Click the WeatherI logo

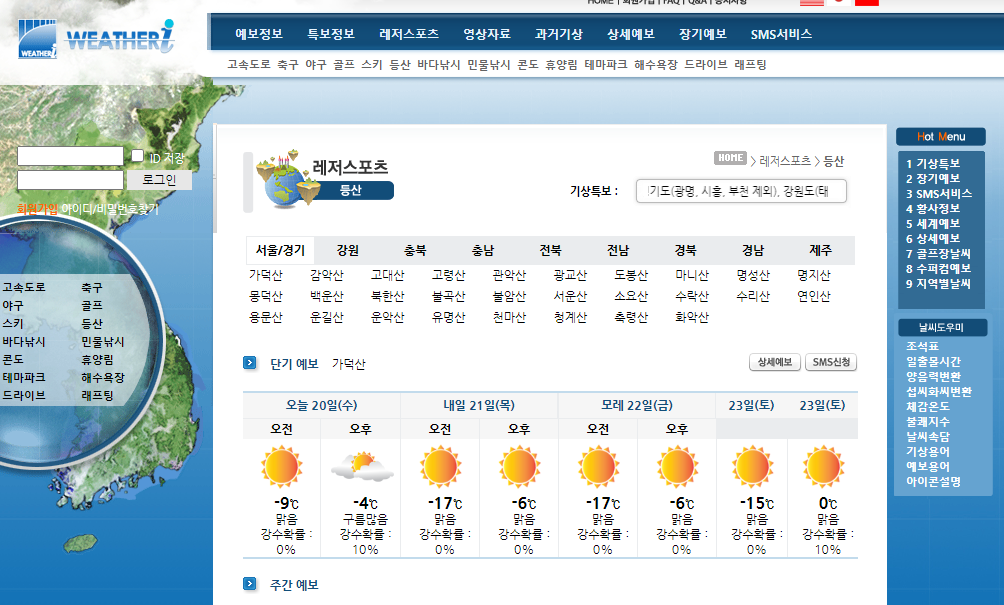point(96,38)
